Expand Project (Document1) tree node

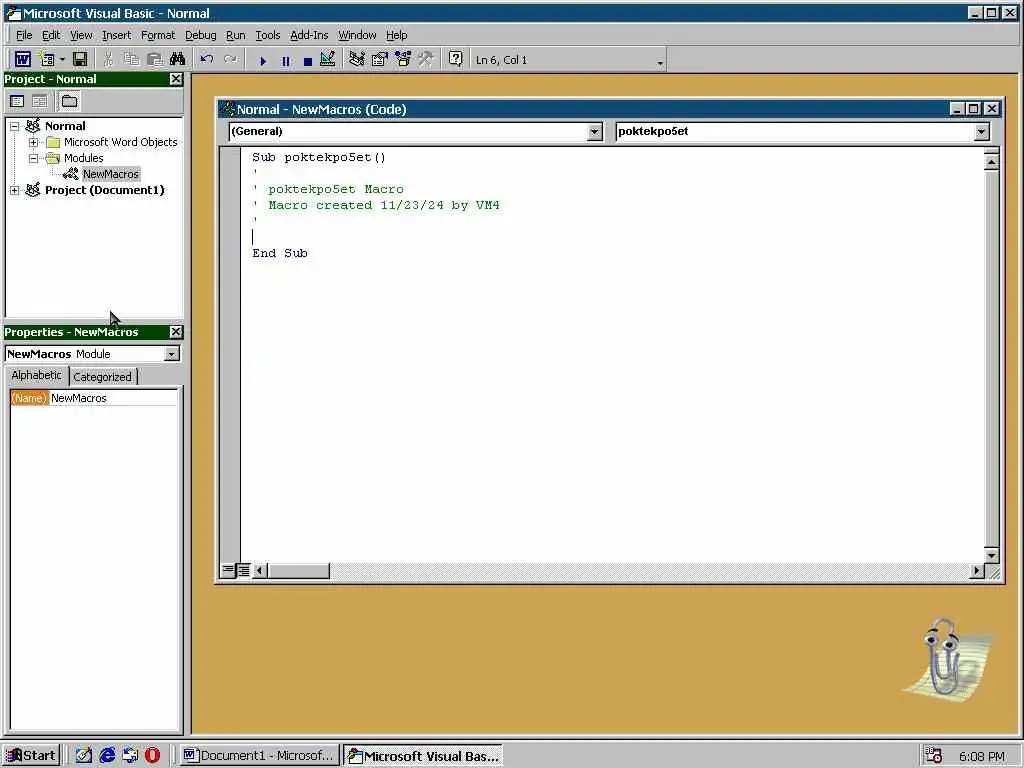[14, 190]
